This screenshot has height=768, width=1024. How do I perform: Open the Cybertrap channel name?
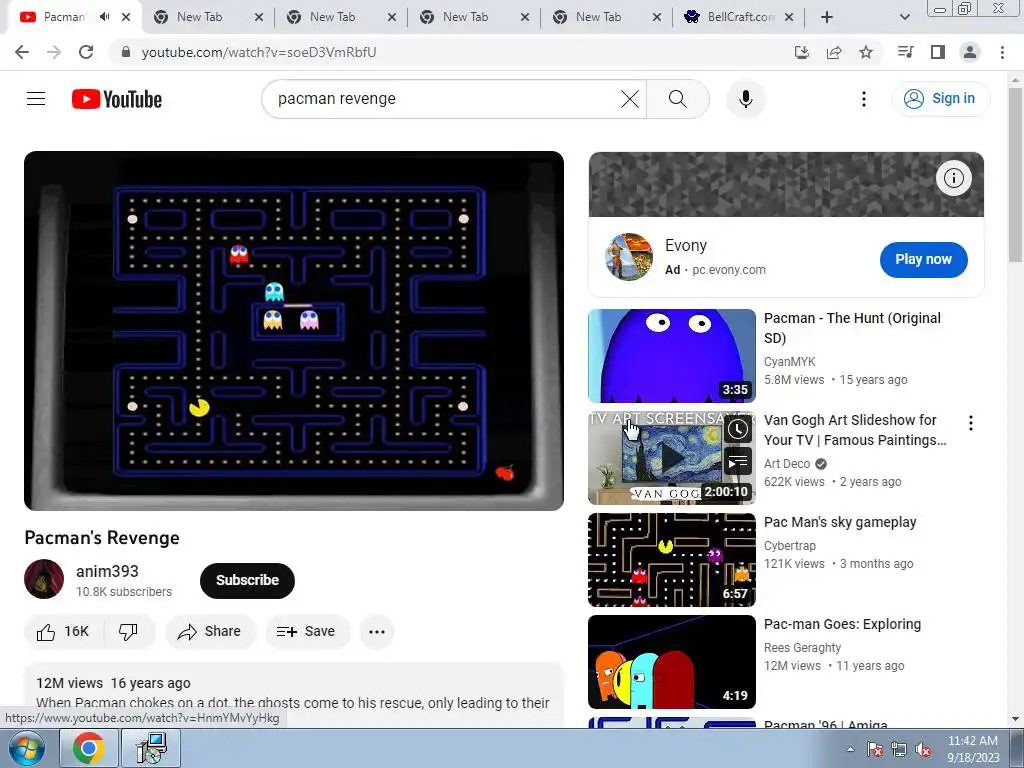pos(790,546)
